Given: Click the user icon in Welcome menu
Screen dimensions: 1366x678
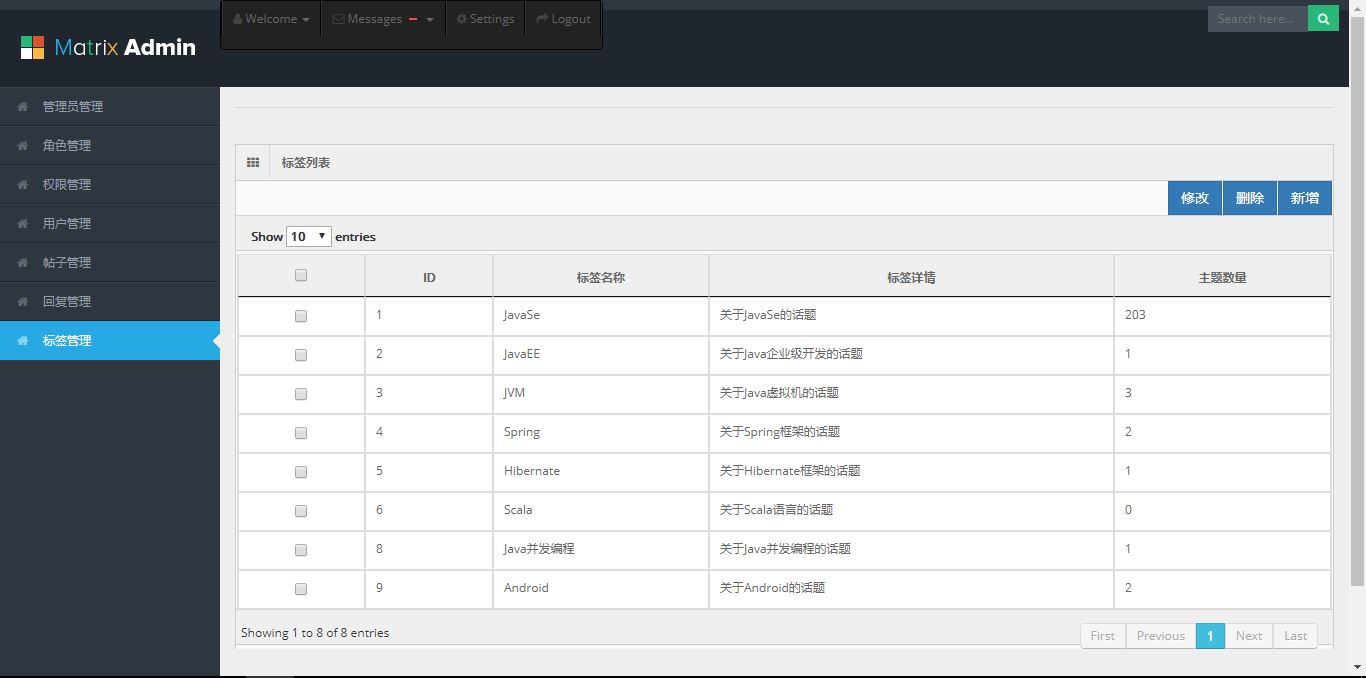Looking at the screenshot, I should coord(237,19).
